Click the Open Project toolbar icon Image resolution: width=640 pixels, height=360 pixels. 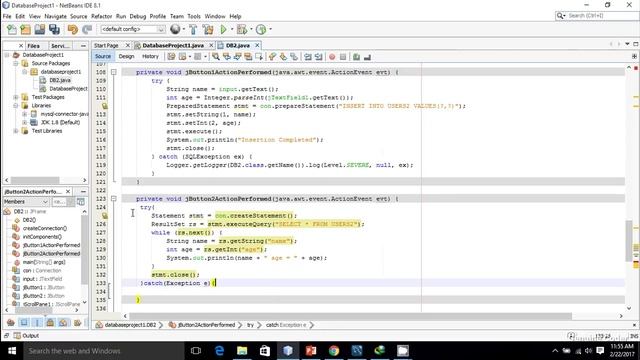(x=40, y=29)
